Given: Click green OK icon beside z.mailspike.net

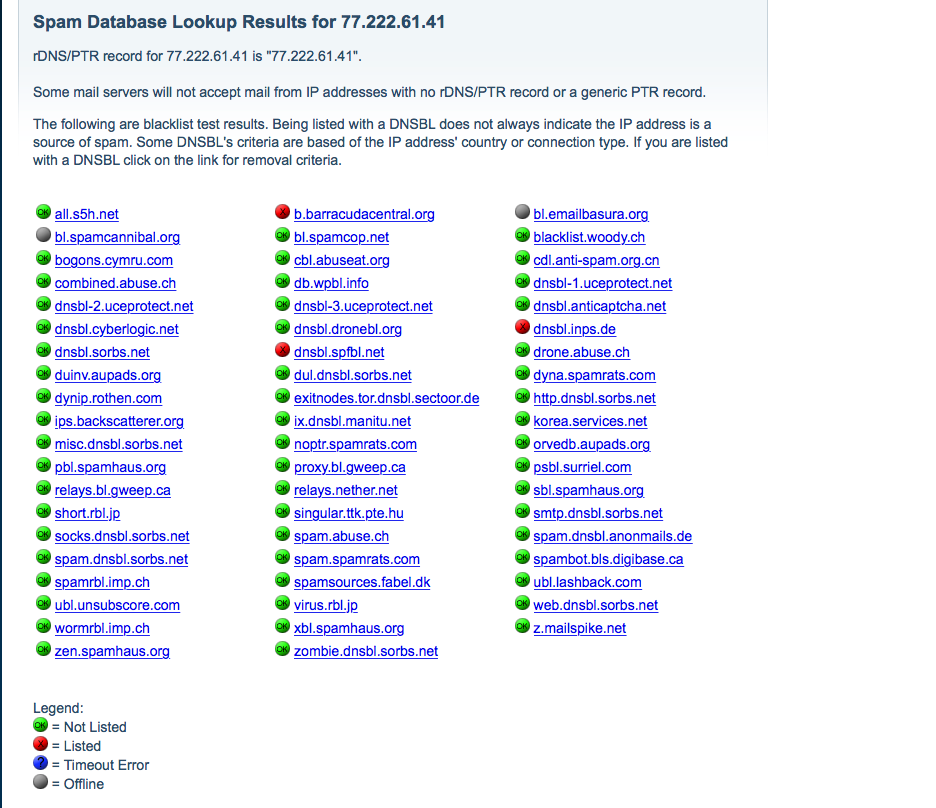Looking at the screenshot, I should pos(522,627).
